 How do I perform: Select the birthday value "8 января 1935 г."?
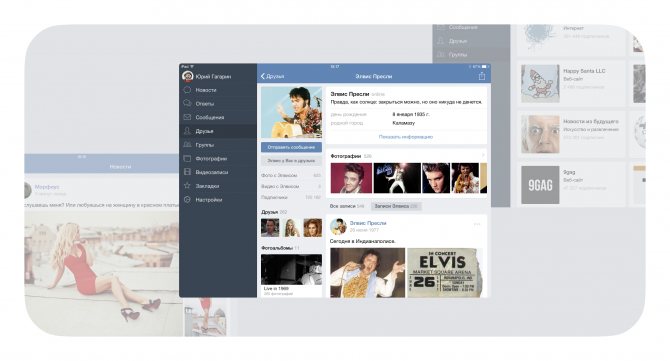pyautogui.click(x=411, y=114)
